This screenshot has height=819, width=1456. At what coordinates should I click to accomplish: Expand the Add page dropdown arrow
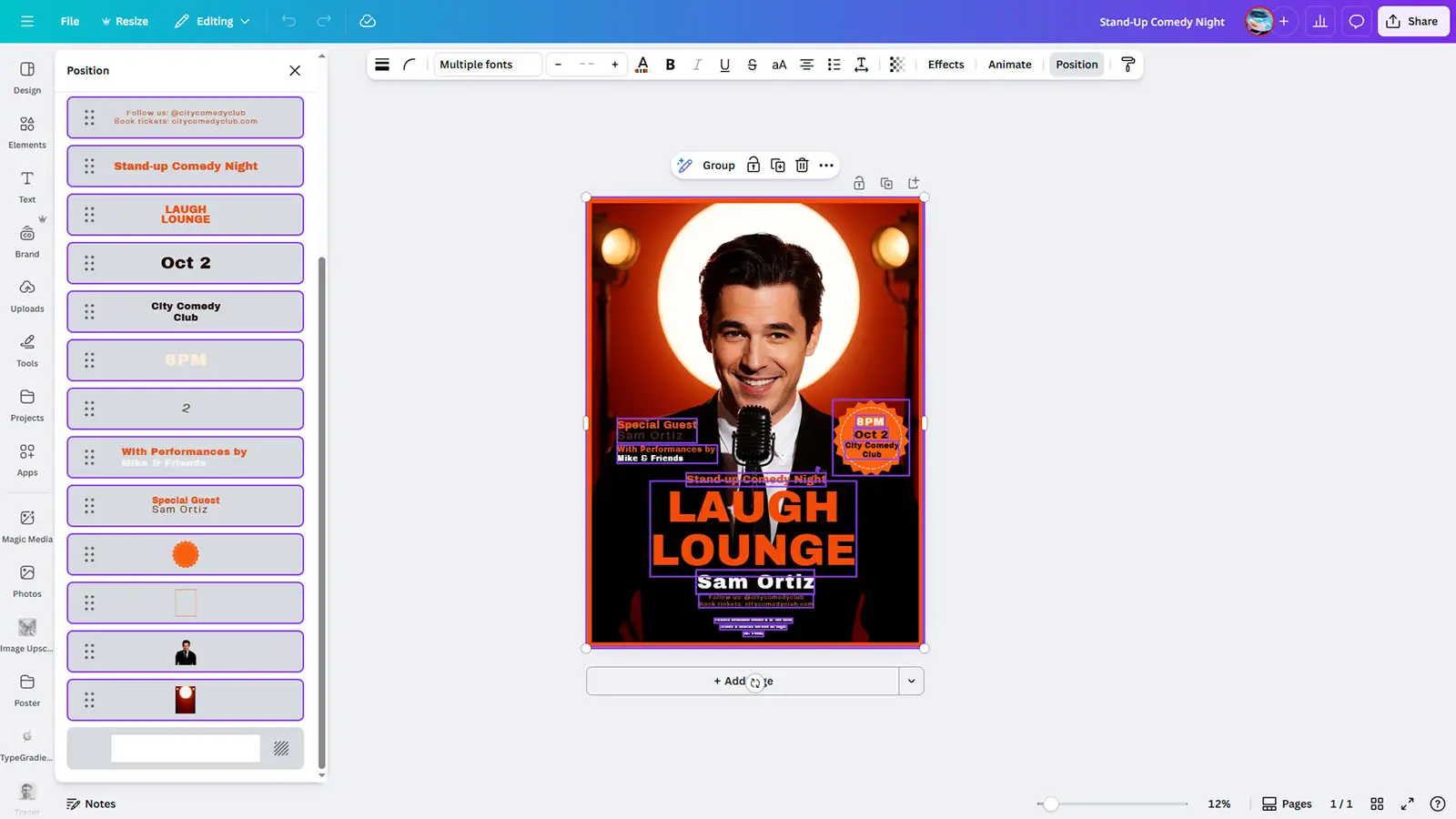click(911, 681)
